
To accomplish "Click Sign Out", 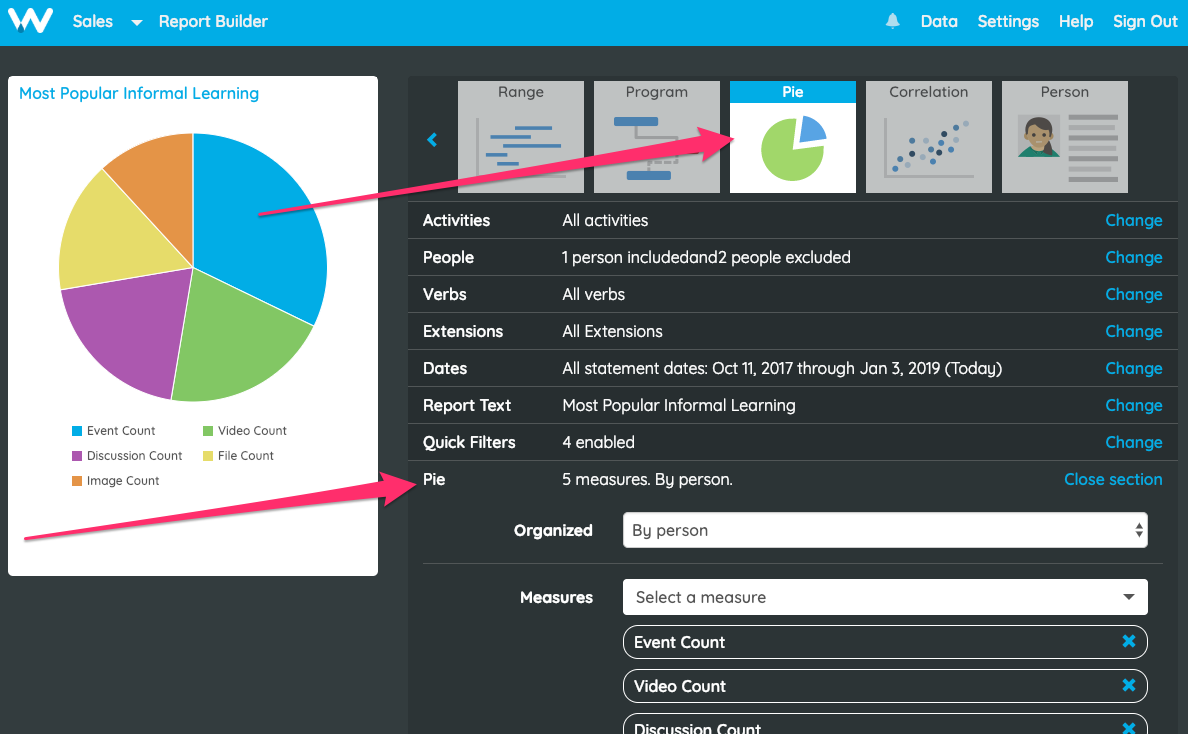I will tap(1145, 21).
